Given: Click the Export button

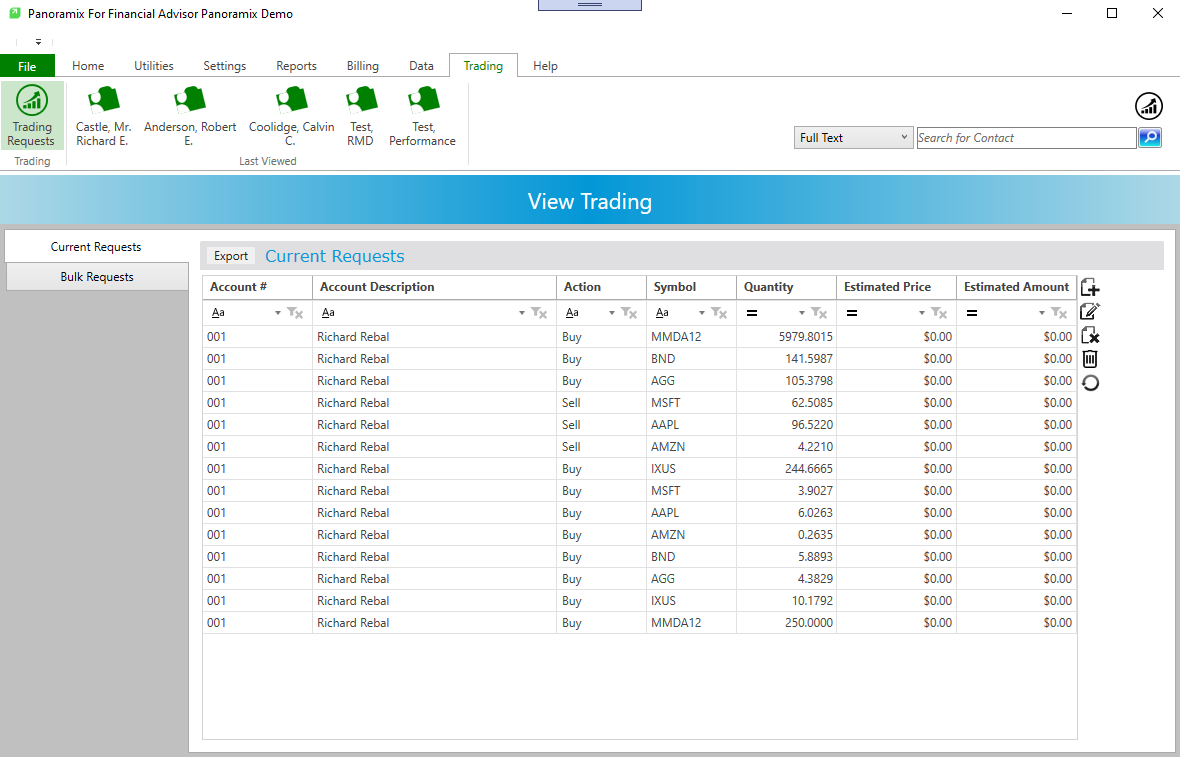Looking at the screenshot, I should [230, 256].
